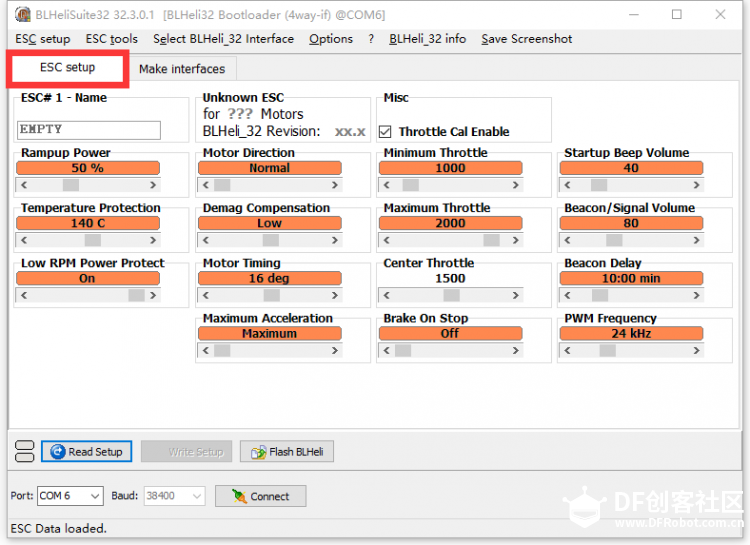This screenshot has width=750, height=545.
Task: Decrease Maximum Throttle with left arrow
Action: pyautogui.click(x=386, y=240)
